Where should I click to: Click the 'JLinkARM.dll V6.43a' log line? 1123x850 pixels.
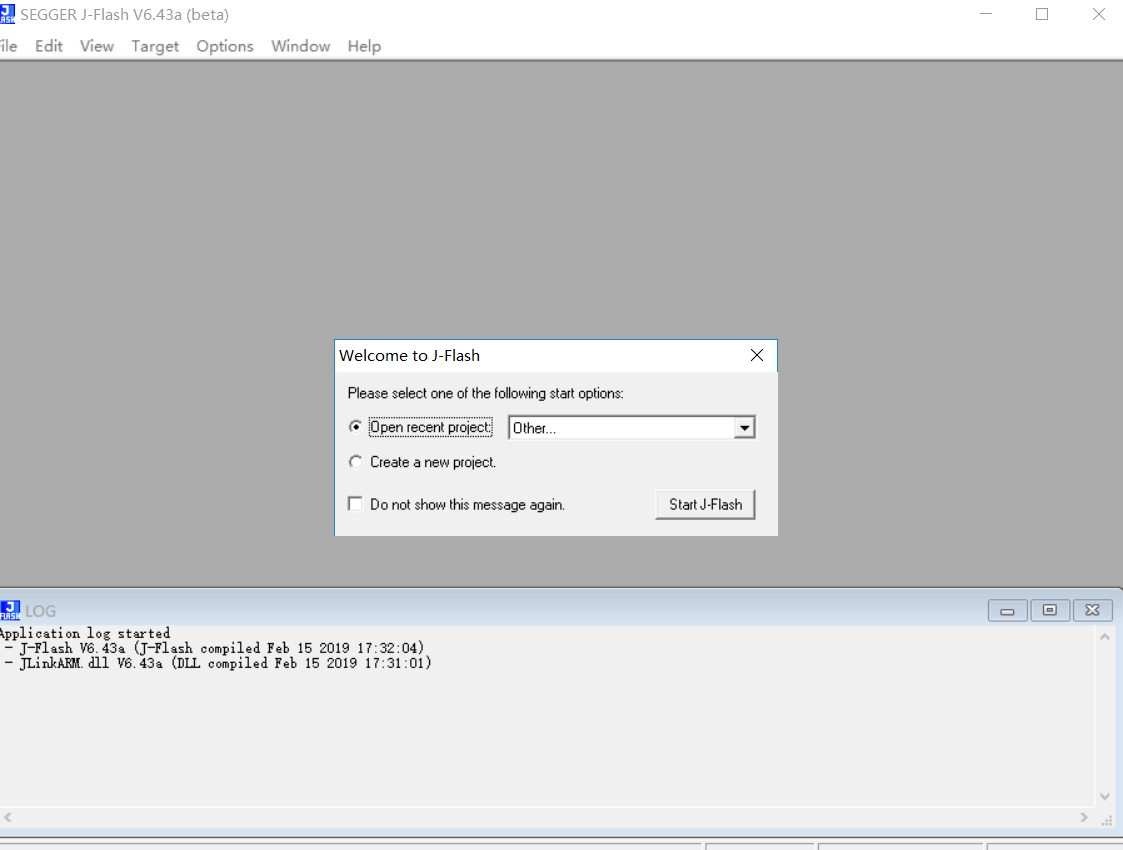[218, 663]
